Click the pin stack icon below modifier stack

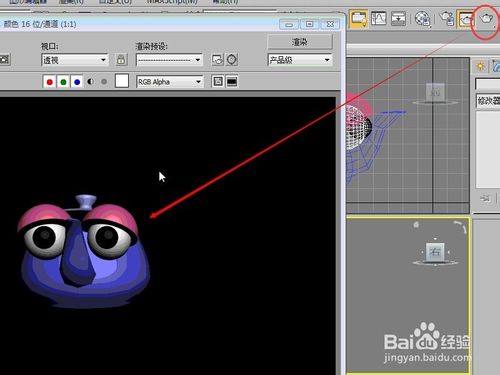[485, 199]
